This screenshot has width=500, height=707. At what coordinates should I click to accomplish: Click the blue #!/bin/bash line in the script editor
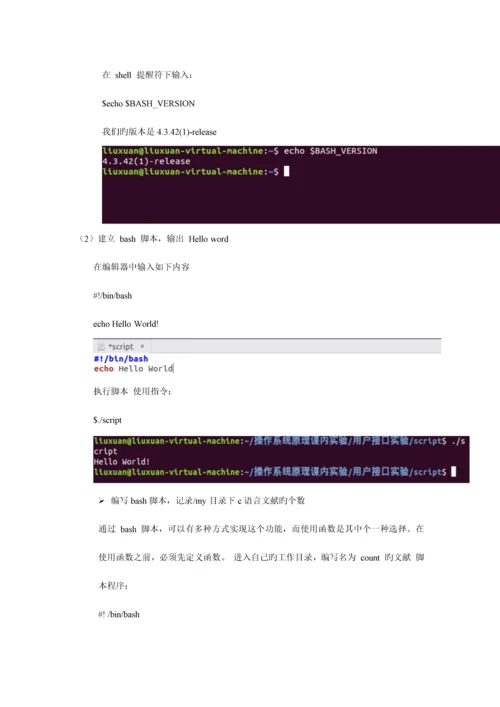(121, 358)
